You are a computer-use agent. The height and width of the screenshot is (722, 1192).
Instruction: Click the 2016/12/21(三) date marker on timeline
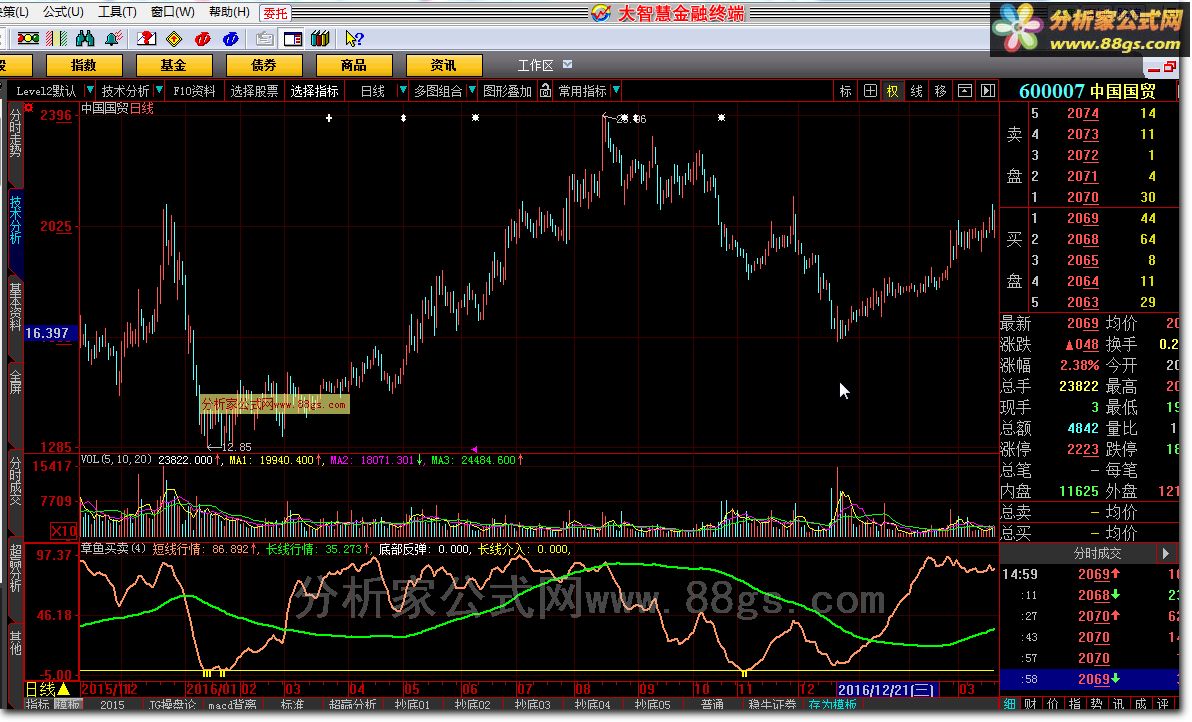coord(887,689)
